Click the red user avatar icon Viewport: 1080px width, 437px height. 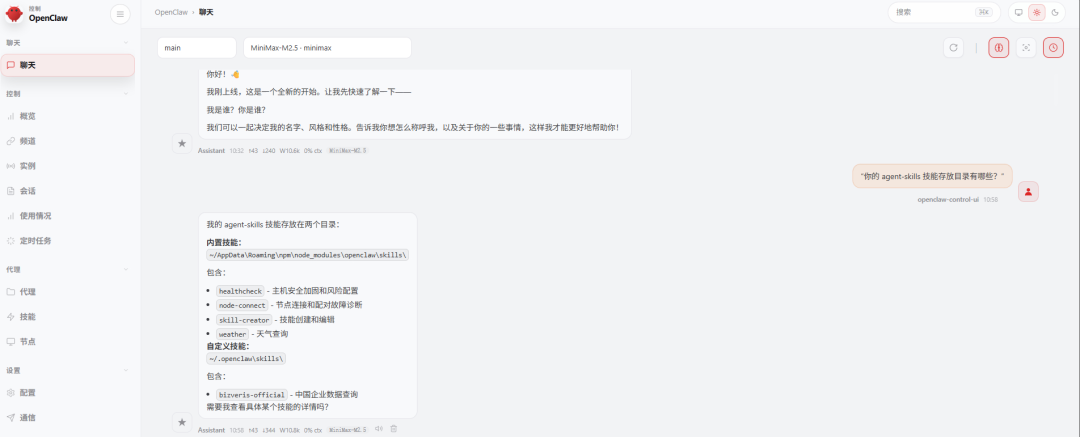pos(1028,192)
